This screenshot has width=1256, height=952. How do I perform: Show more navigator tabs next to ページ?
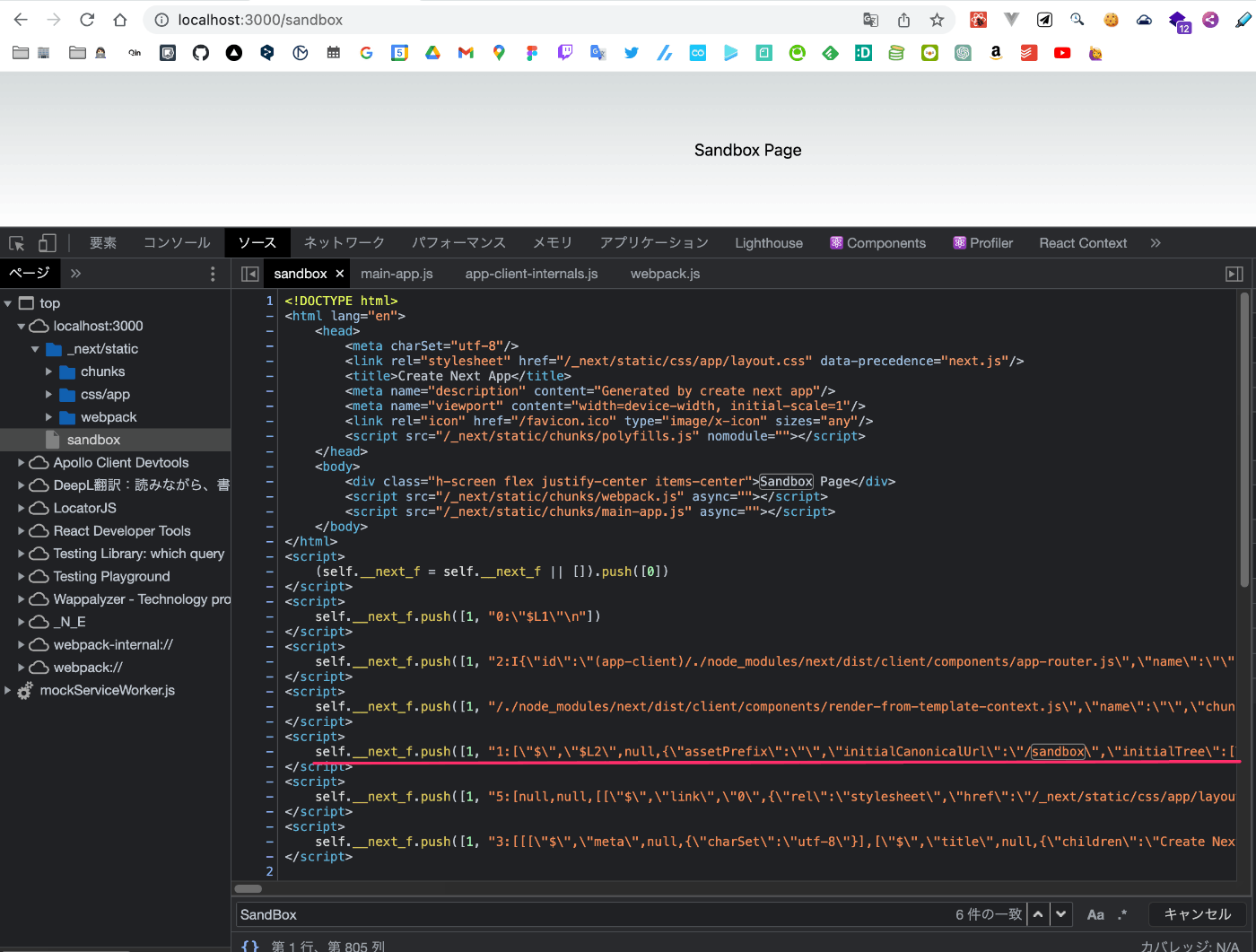pyautogui.click(x=75, y=274)
